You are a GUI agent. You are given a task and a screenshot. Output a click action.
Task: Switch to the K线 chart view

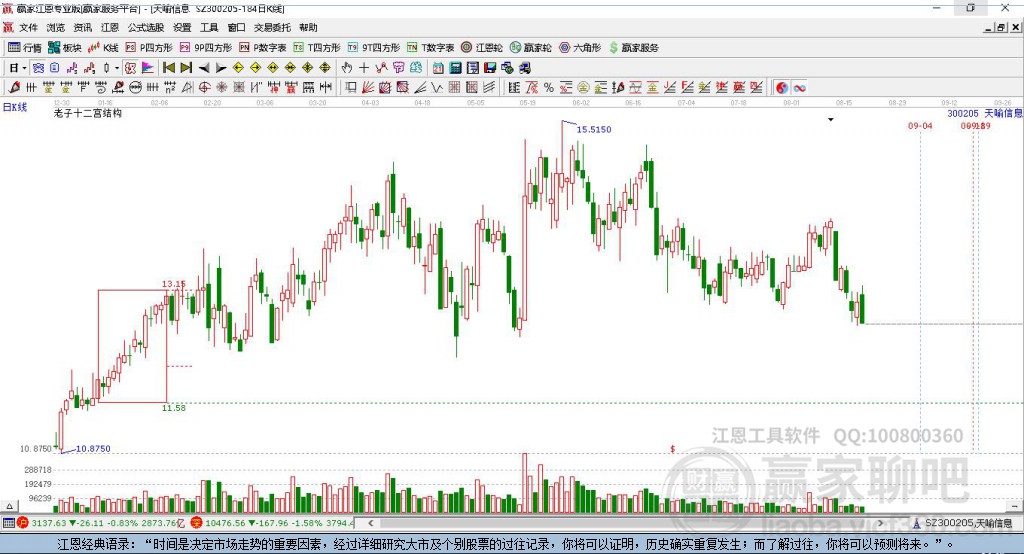click(x=103, y=48)
